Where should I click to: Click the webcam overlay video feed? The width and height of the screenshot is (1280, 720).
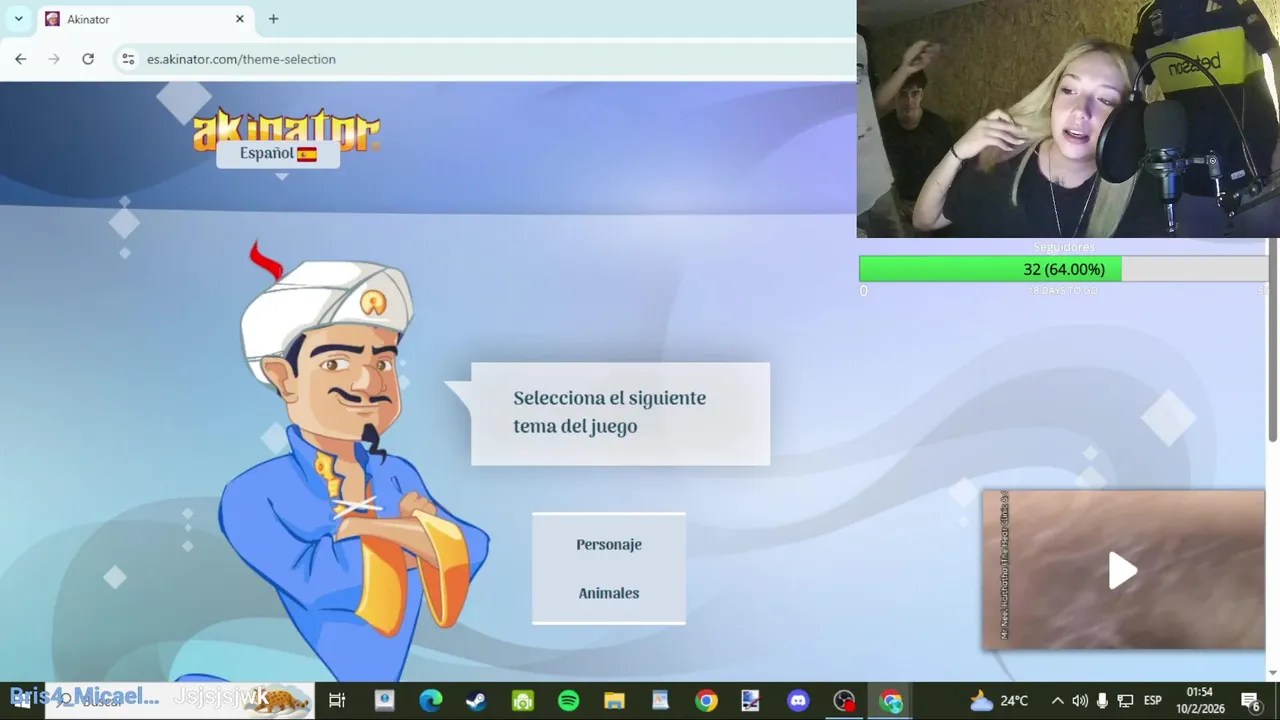(1068, 119)
